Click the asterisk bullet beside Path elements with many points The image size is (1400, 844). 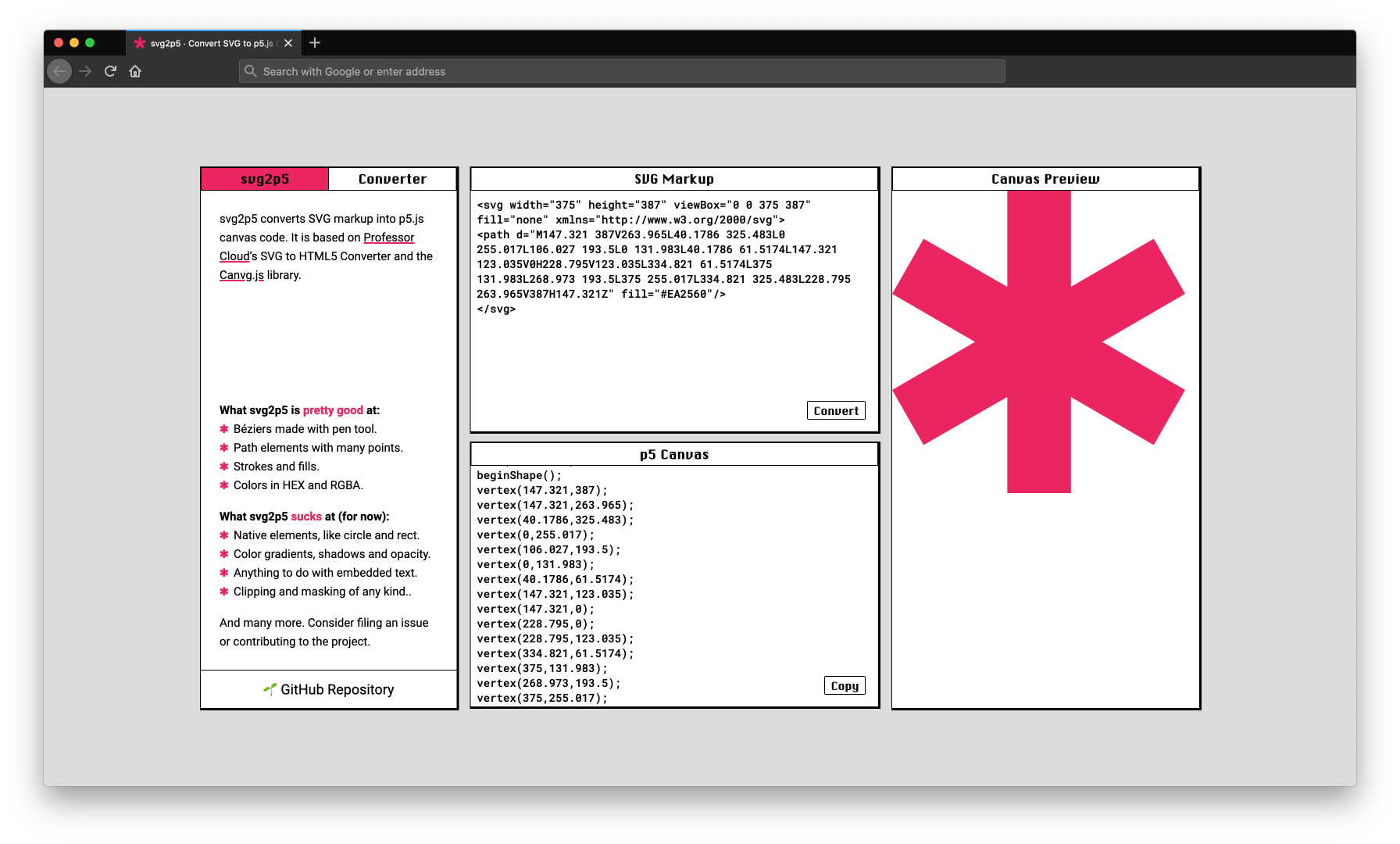(x=224, y=448)
